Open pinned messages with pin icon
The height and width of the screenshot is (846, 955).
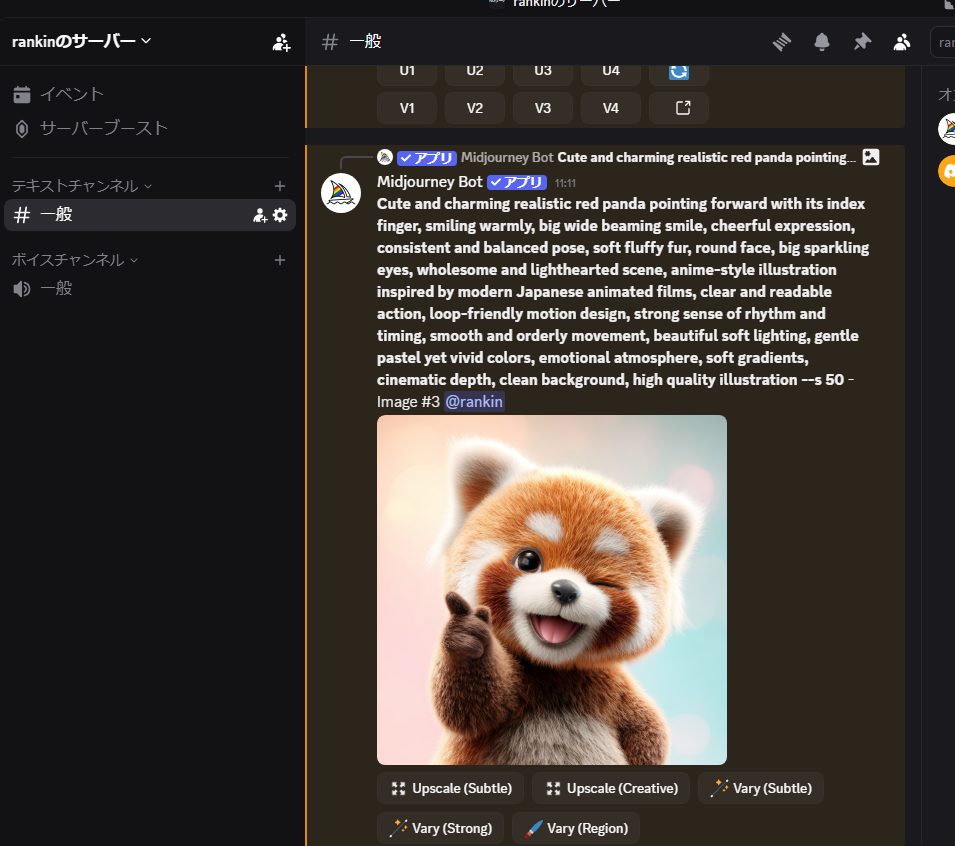click(x=862, y=42)
